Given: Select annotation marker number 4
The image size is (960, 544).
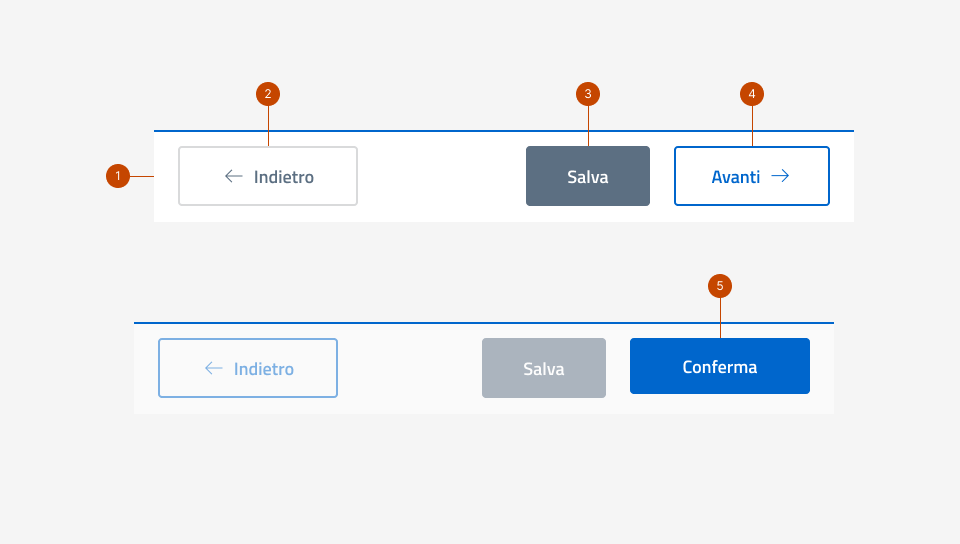Looking at the screenshot, I should (x=752, y=94).
